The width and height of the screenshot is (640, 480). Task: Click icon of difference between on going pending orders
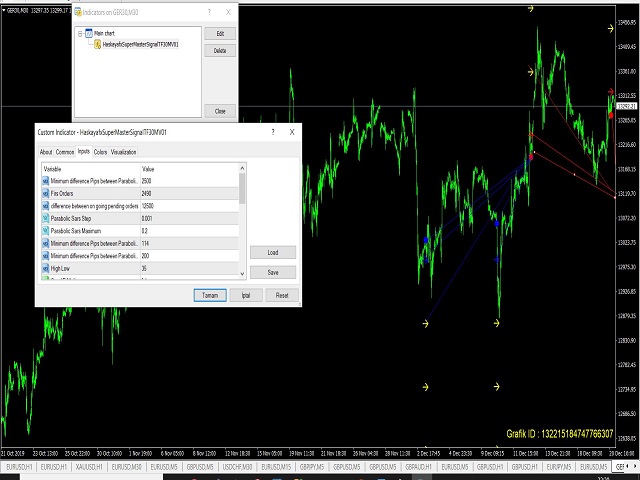point(45,206)
